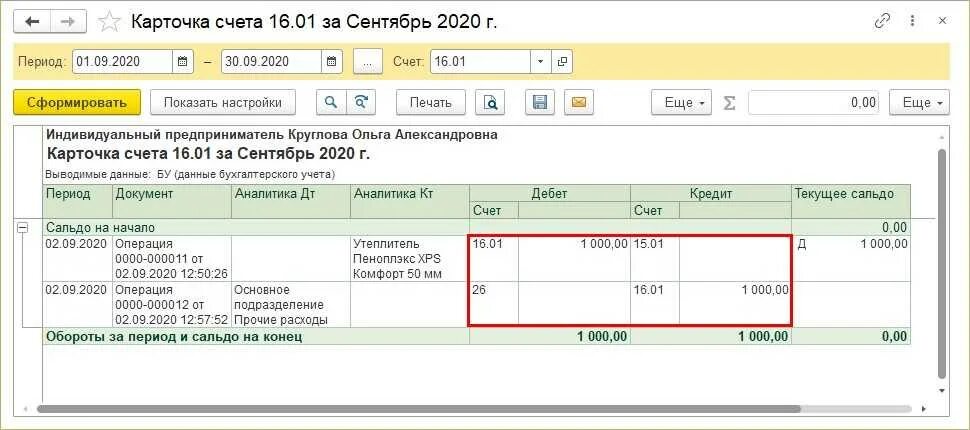
Task: Open the Еще menu beside the sigma
Action: pyautogui.click(x=682, y=103)
